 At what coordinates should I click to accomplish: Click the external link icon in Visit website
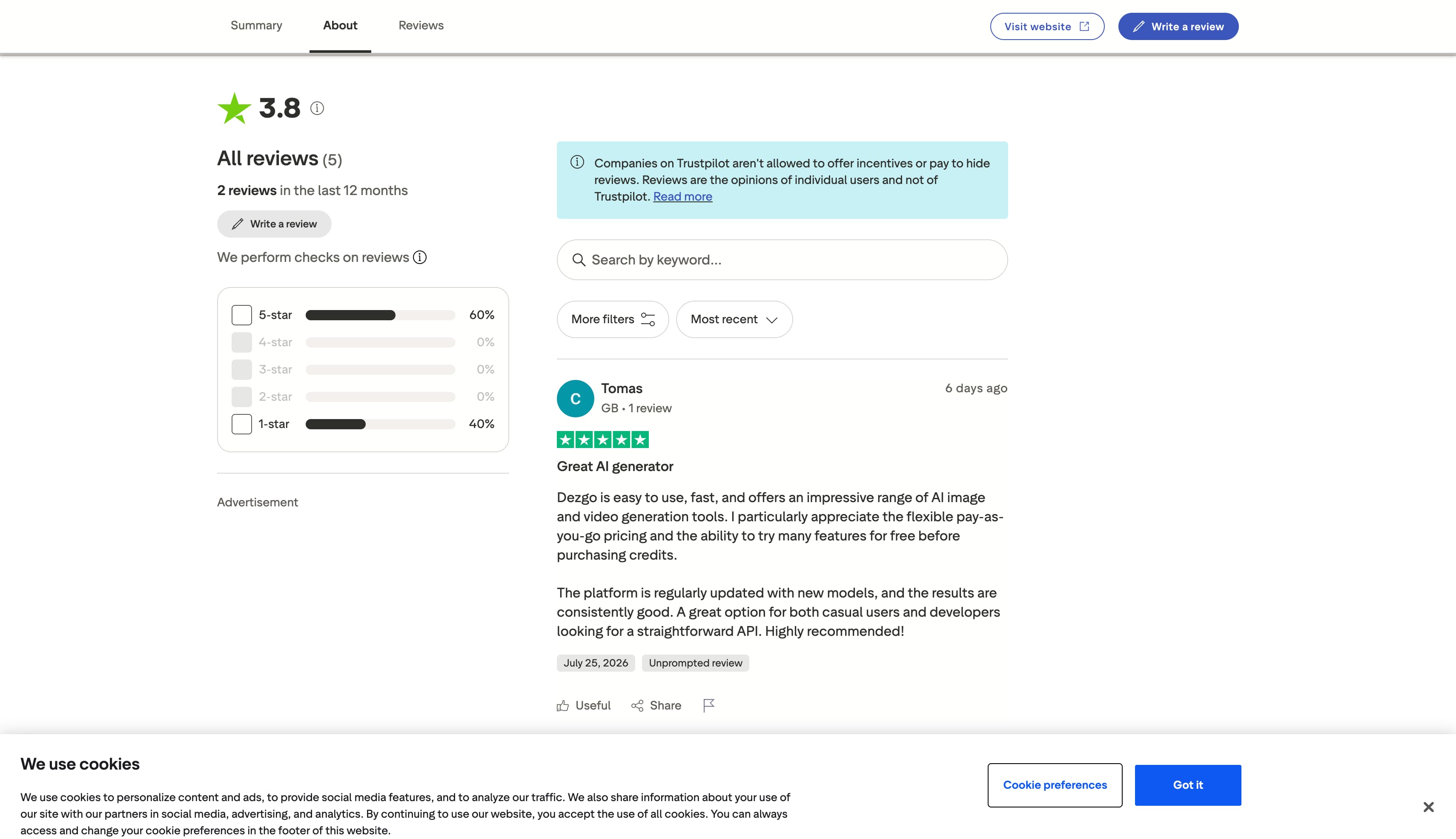1084,26
